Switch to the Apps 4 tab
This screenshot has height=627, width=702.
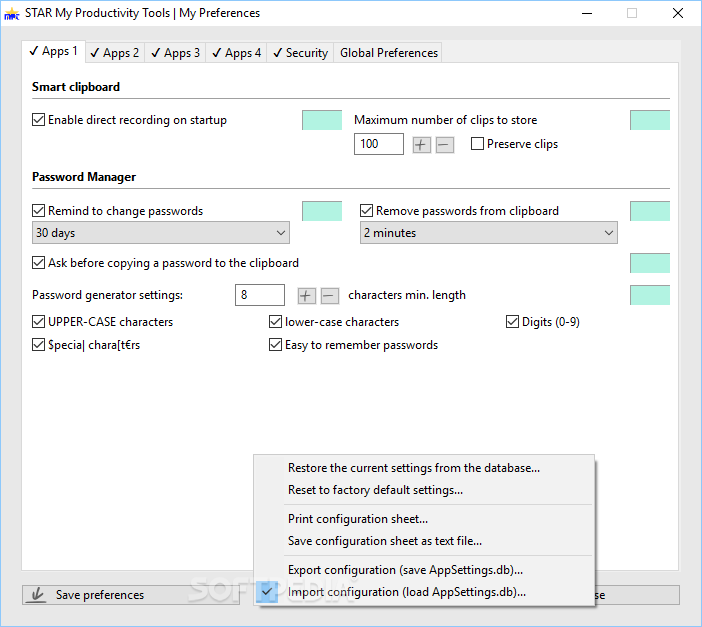coord(236,53)
